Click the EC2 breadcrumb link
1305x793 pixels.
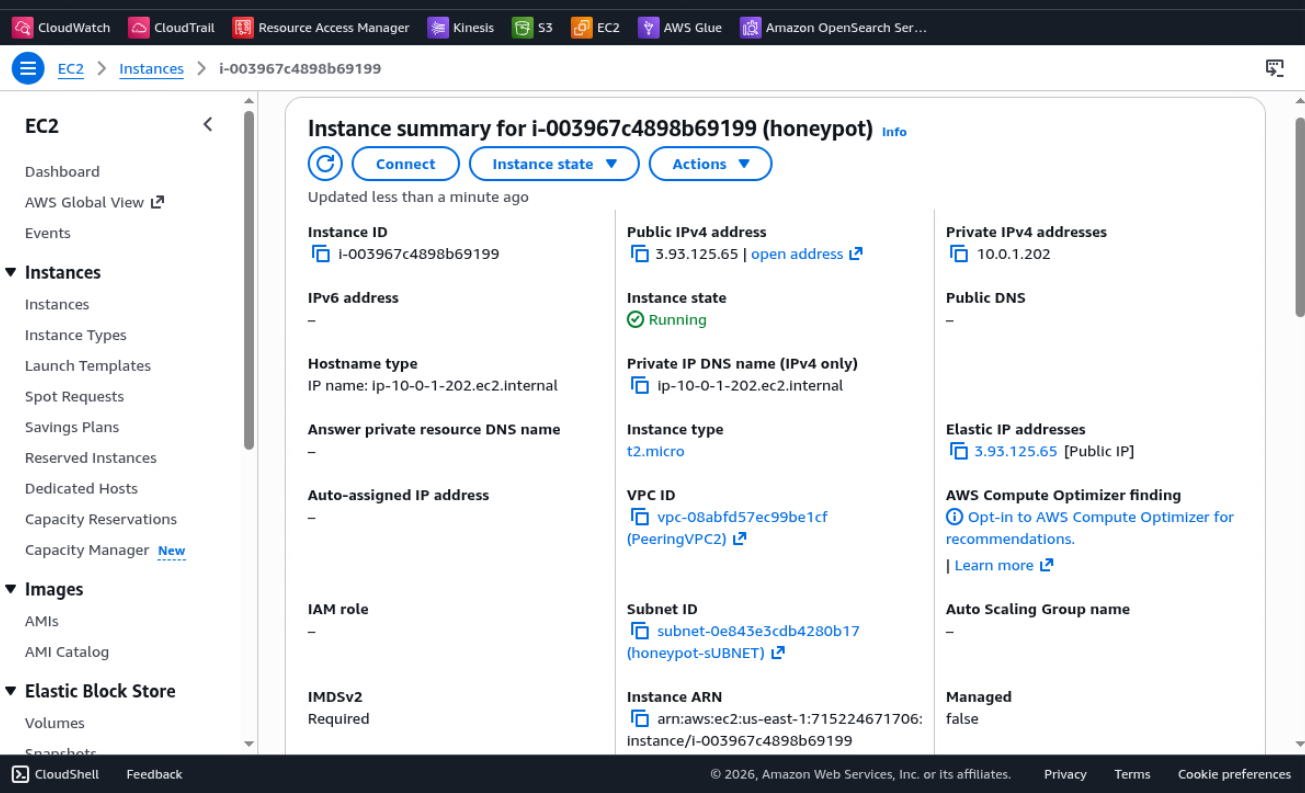point(71,69)
